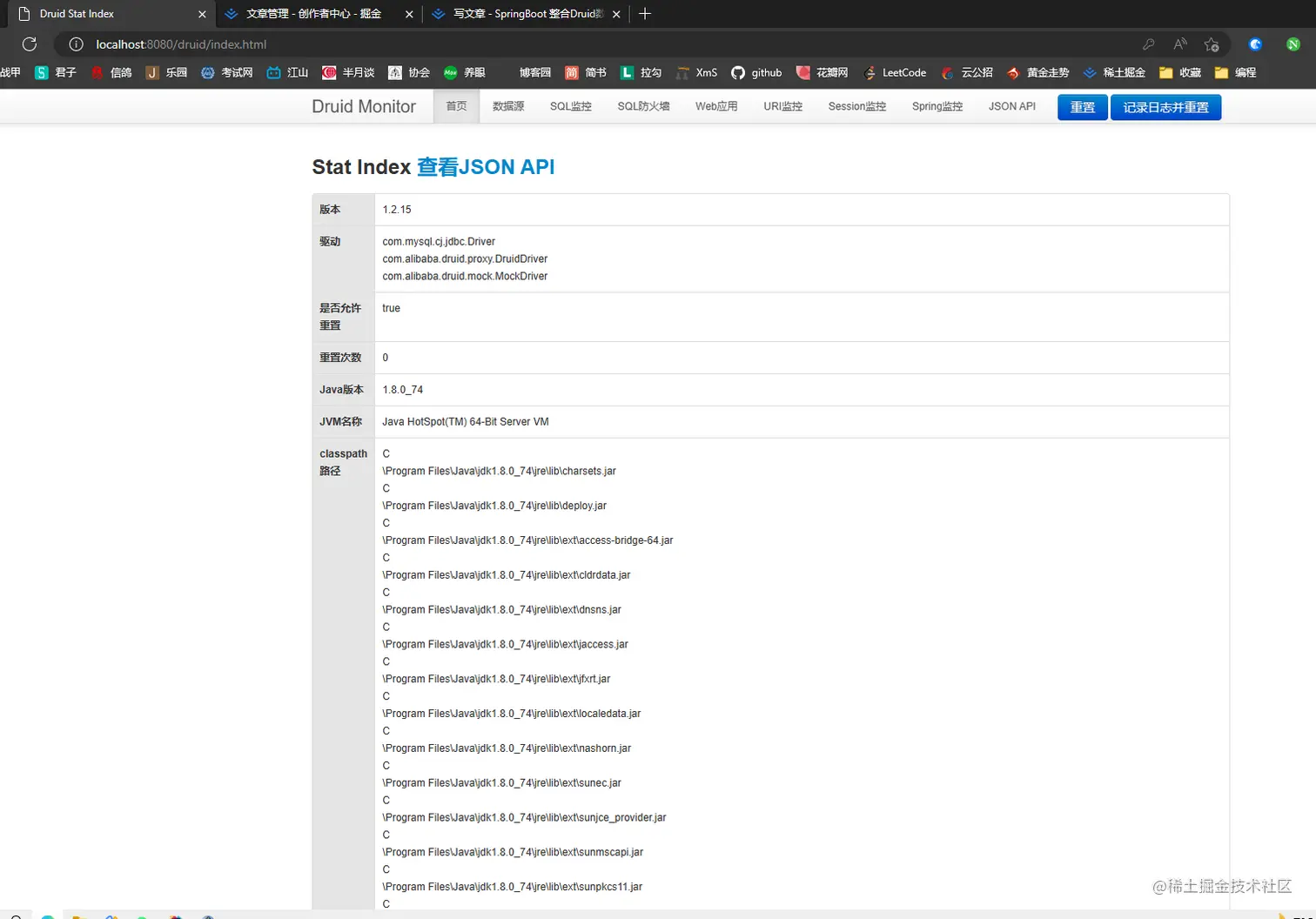
Task: Open the SQL监控 page
Action: pyautogui.click(x=571, y=106)
